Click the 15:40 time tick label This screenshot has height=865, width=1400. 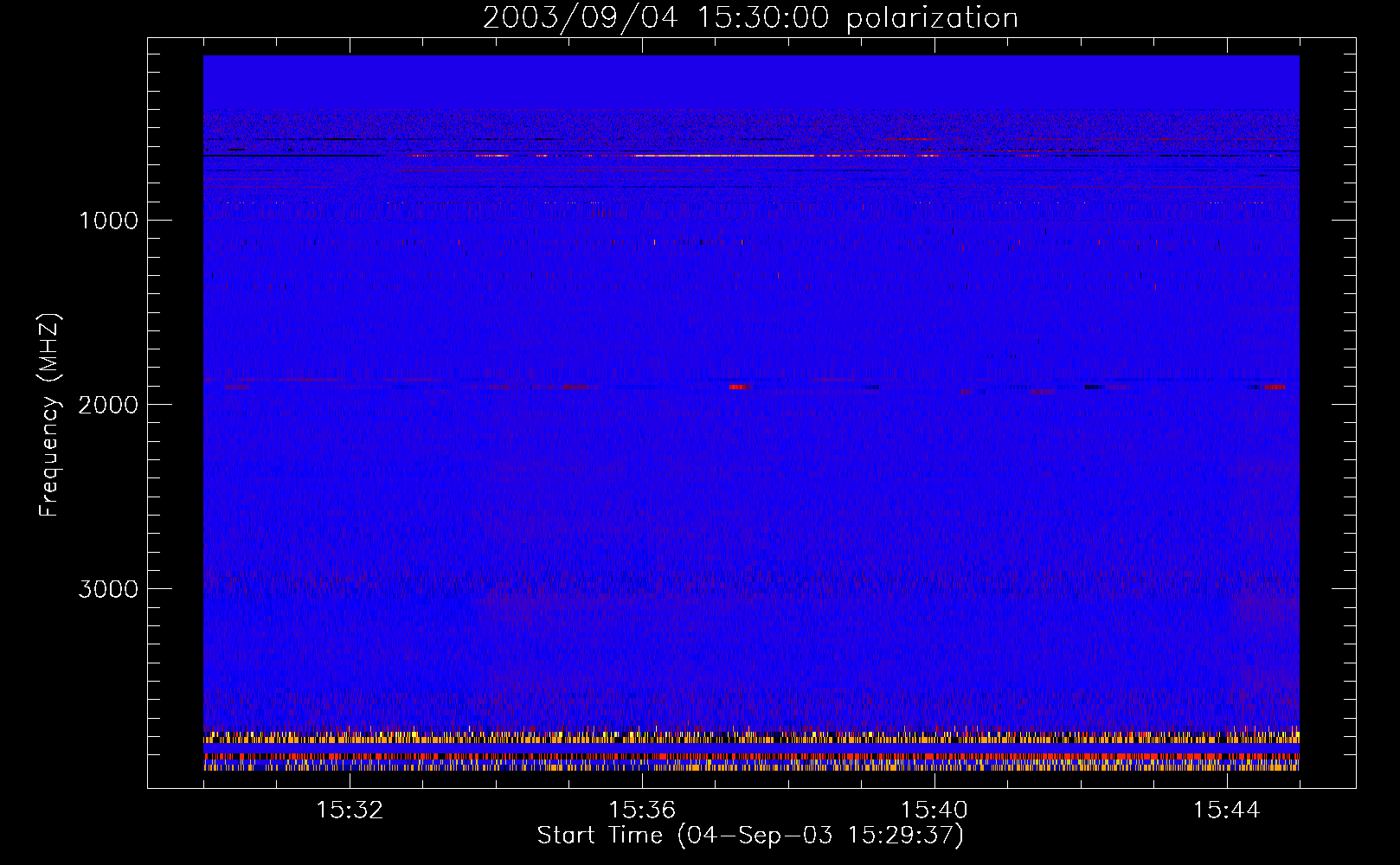click(934, 811)
